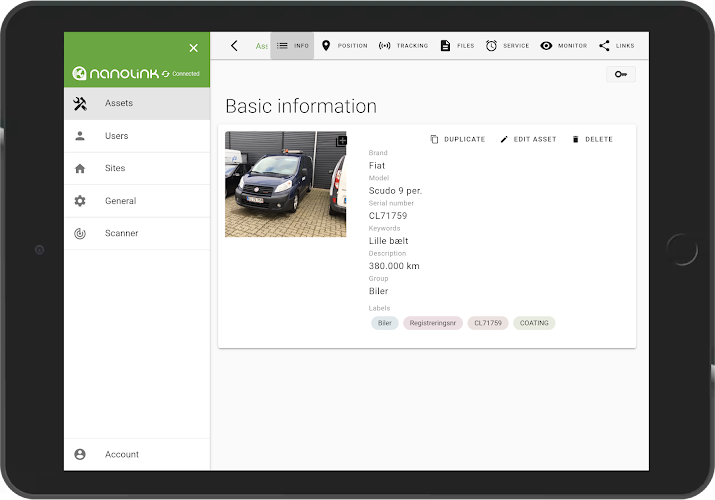The image size is (715, 500).
Task: Go back using the left chevron arrow
Action: tap(234, 46)
